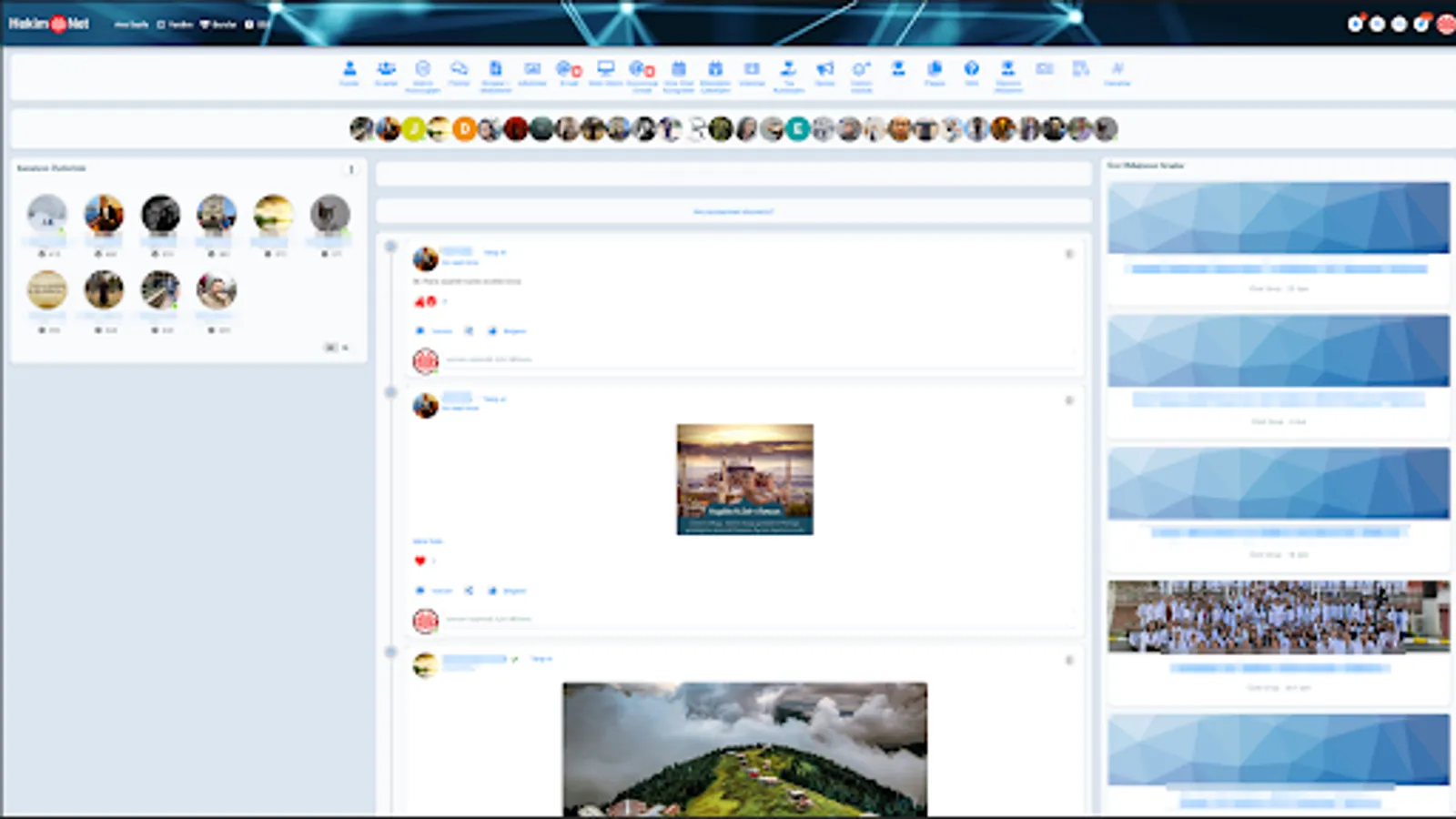The height and width of the screenshot is (819, 1456).
Task: Click comment button on first post
Action: click(x=434, y=331)
